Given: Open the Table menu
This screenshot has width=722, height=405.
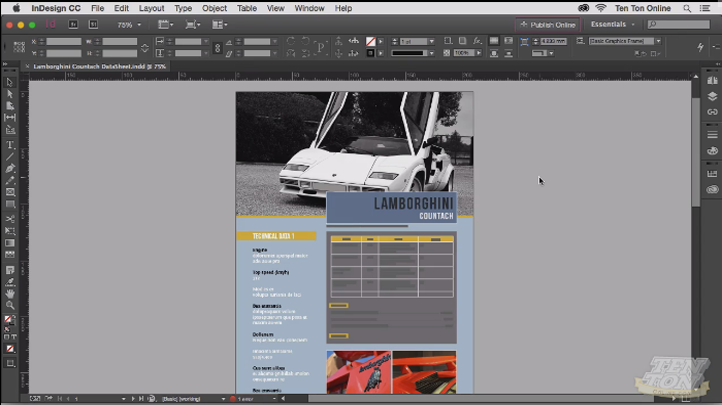Looking at the screenshot, I should pos(247,8).
